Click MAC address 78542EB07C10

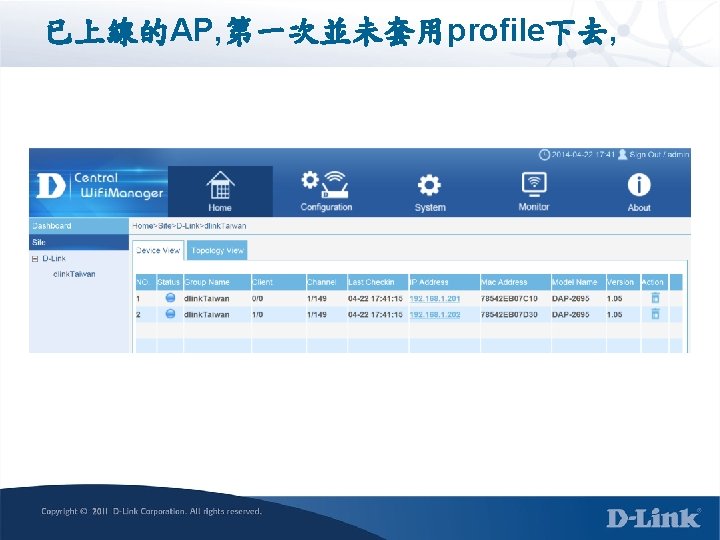[509, 298]
